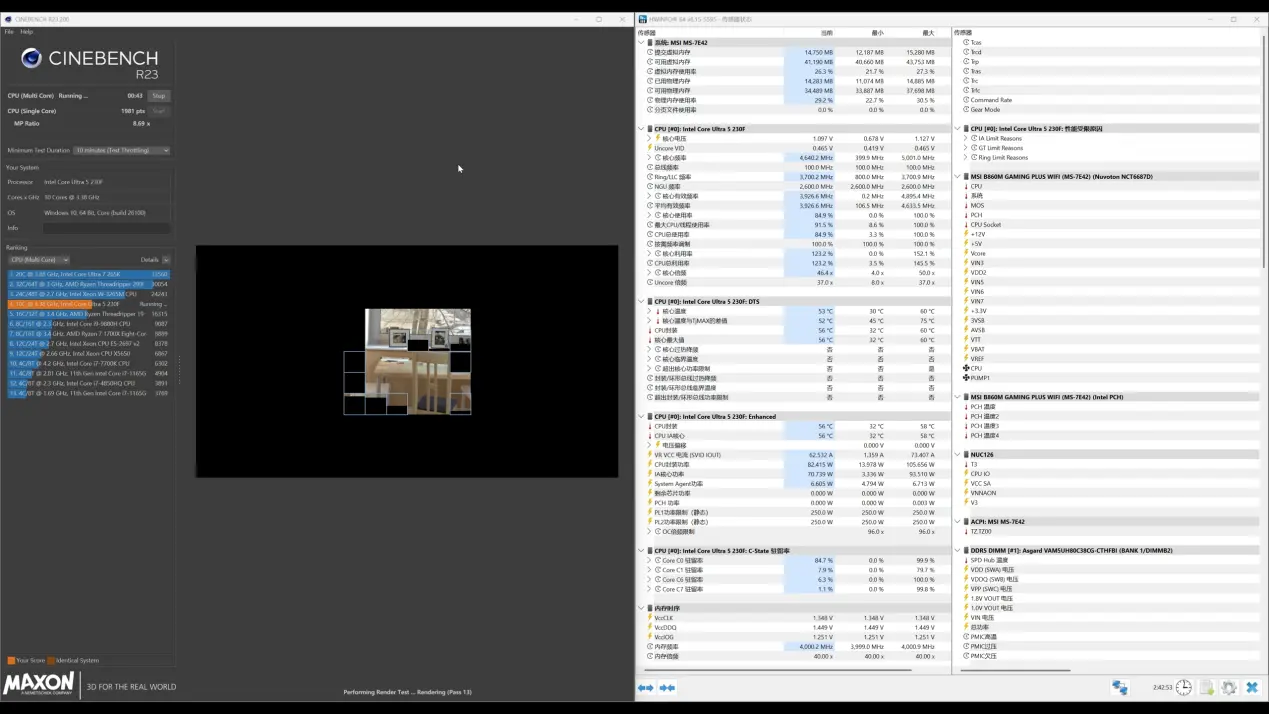The width and height of the screenshot is (1269, 714).
Task: Open the CPU (Multi Core) ranking dropdown
Action: pyautogui.click(x=38, y=260)
